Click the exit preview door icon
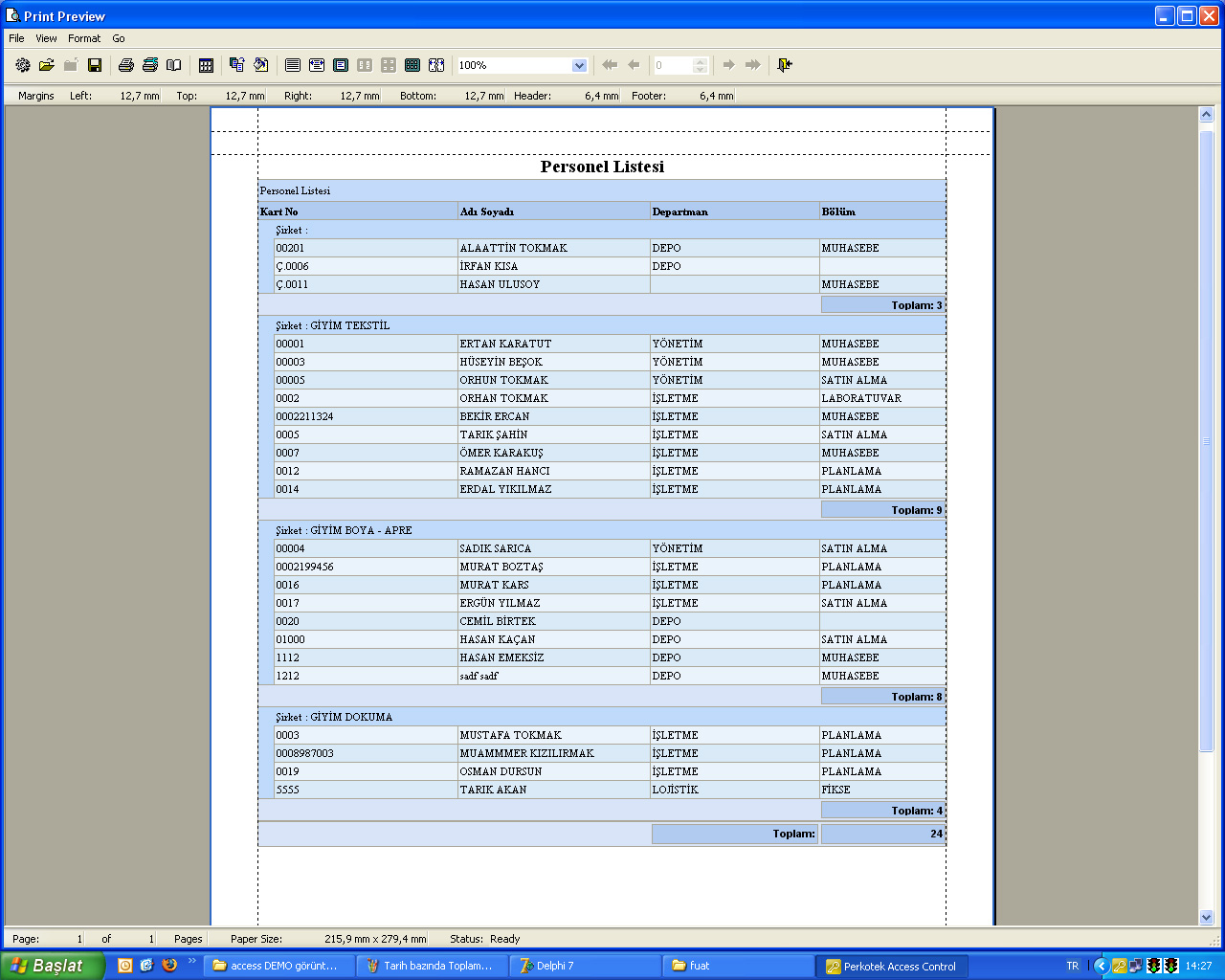Screen dimensions: 1225x980 [785, 65]
